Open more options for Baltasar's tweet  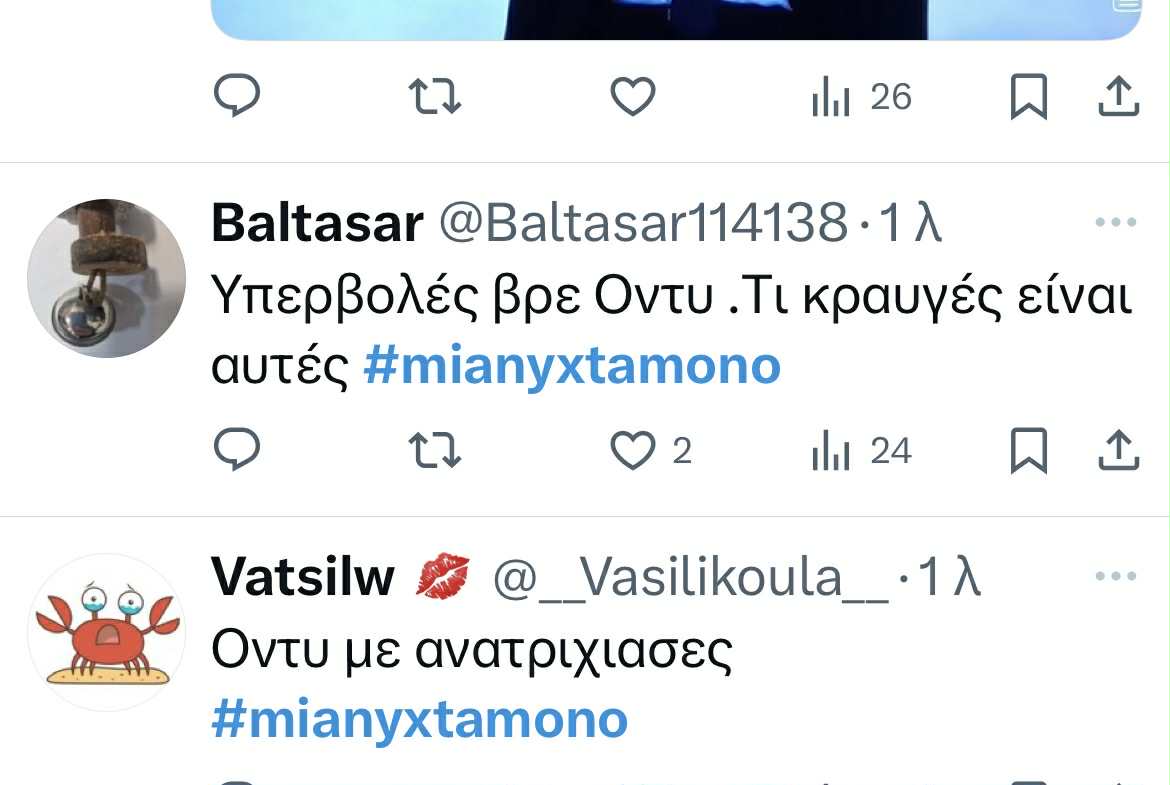[1116, 222]
